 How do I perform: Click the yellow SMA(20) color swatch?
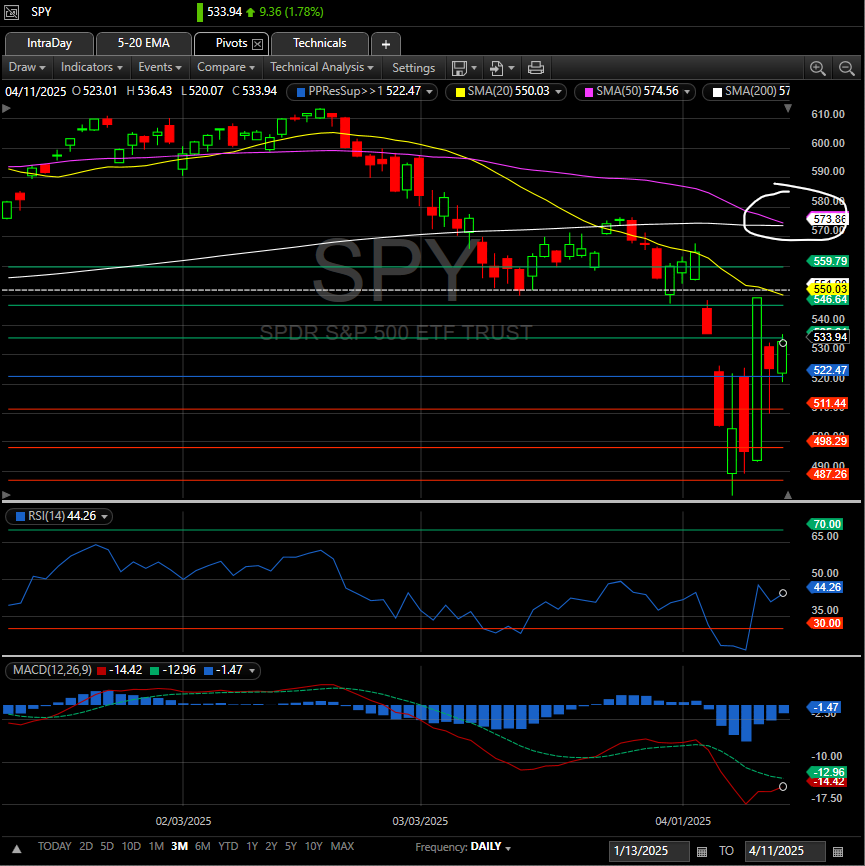pos(460,91)
